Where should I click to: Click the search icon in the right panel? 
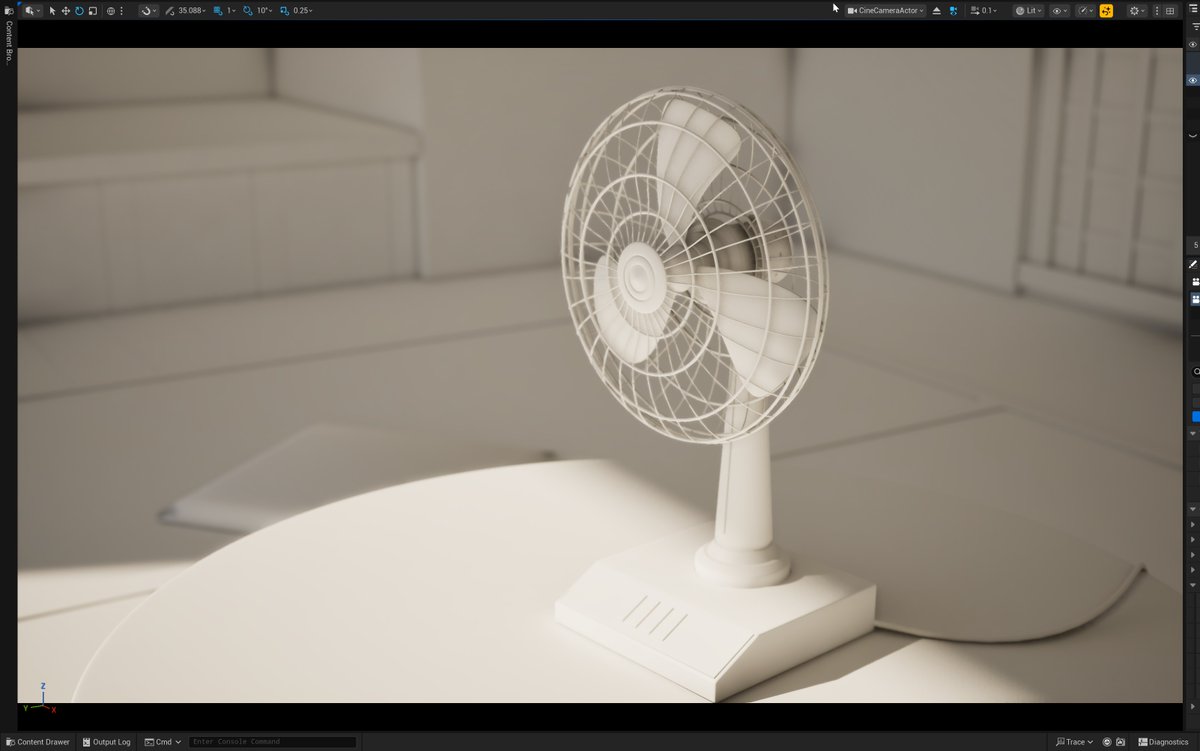[1196, 371]
